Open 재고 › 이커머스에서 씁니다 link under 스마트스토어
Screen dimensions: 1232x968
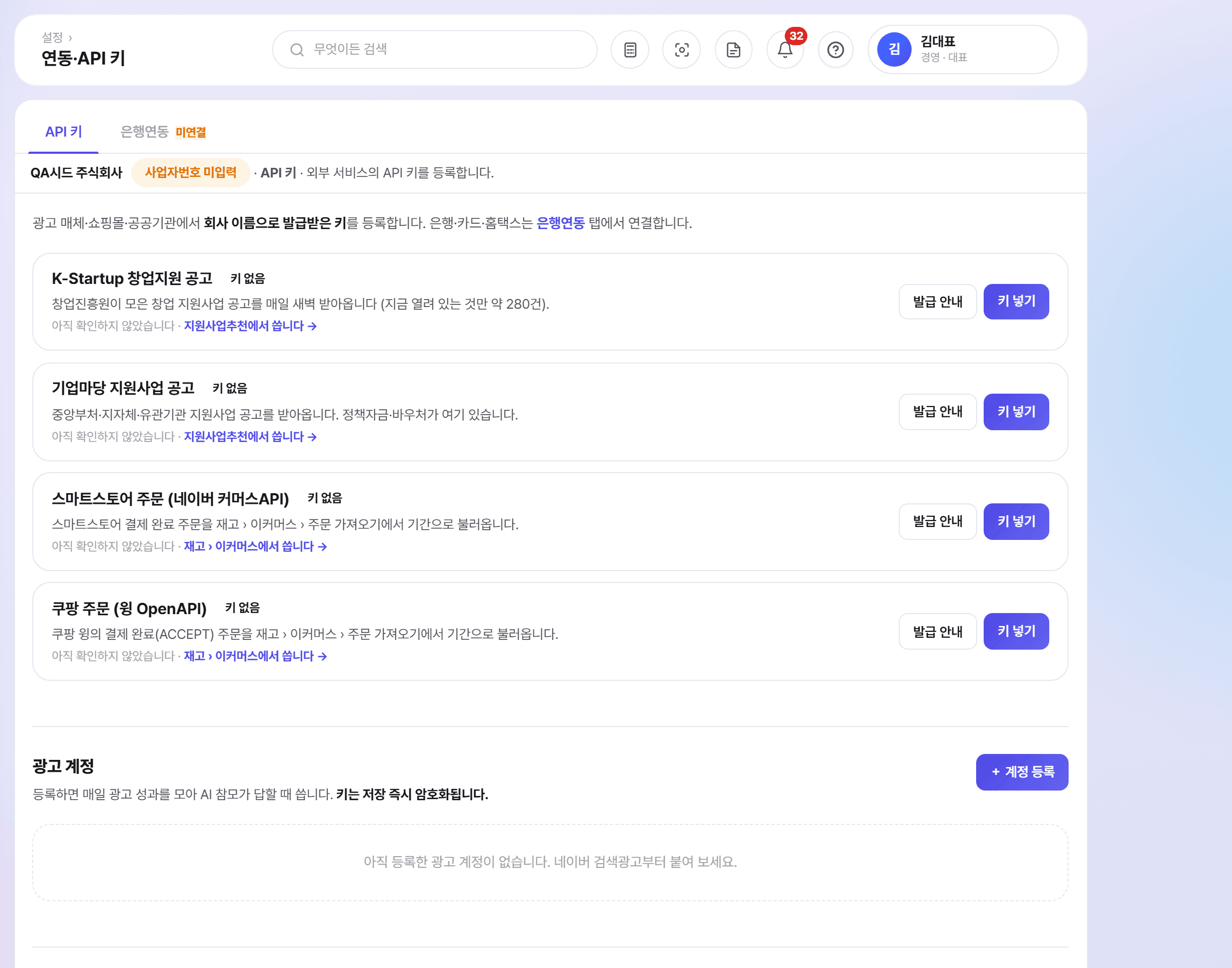[255, 546]
